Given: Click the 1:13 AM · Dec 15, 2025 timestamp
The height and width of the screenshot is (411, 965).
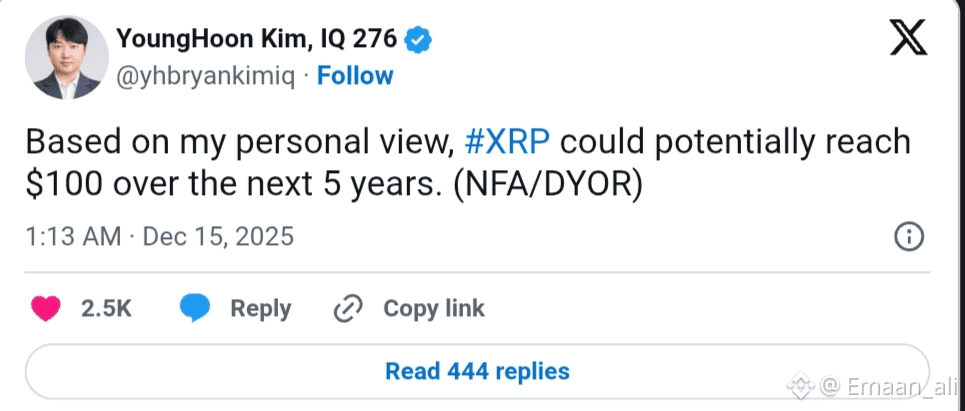Looking at the screenshot, I should 159,237.
